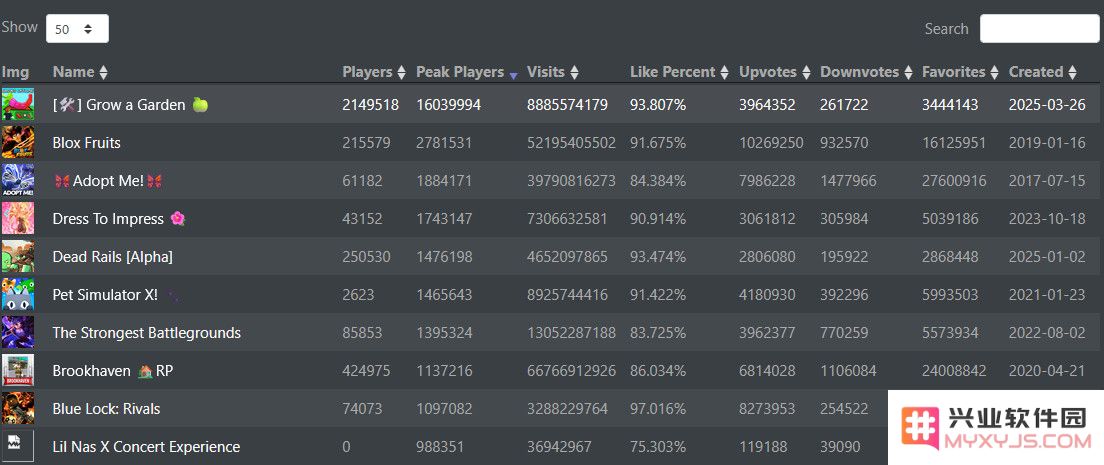Screen dimensions: 1104x465
Task: Open the Adopt Me! game thumbnail
Action: click(18, 180)
